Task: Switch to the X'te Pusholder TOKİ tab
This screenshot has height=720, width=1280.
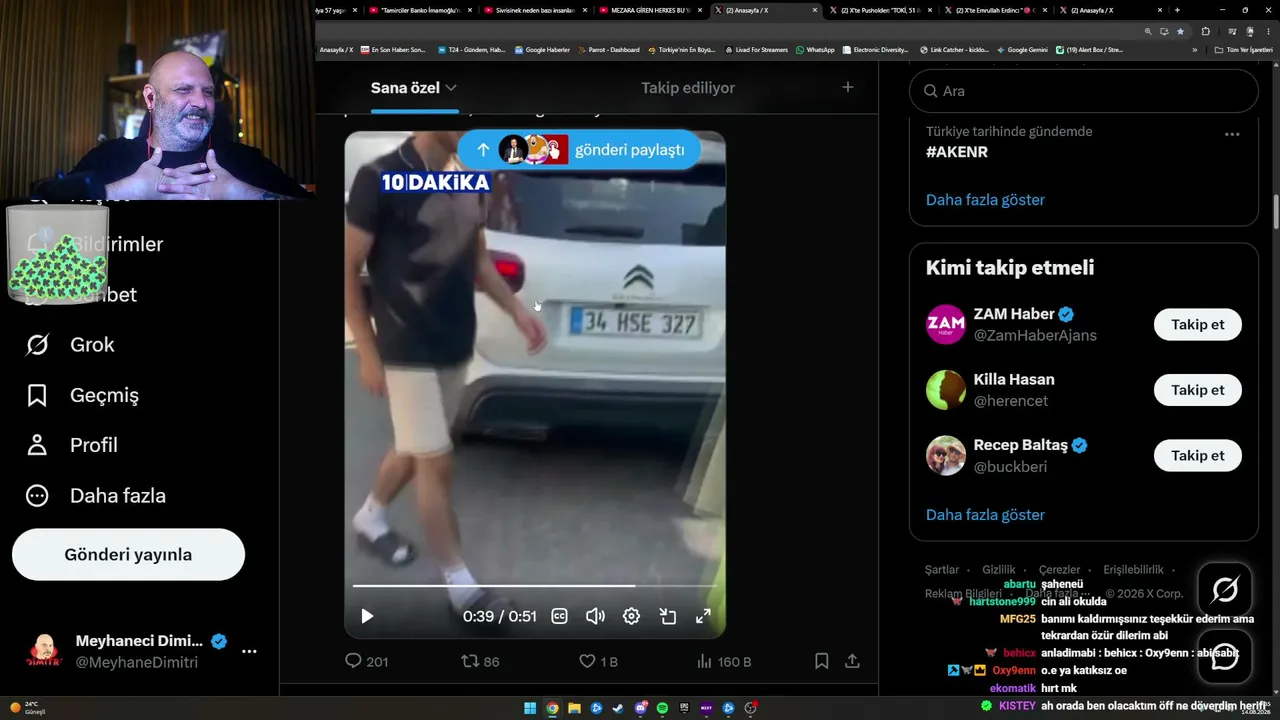Action: (881, 10)
